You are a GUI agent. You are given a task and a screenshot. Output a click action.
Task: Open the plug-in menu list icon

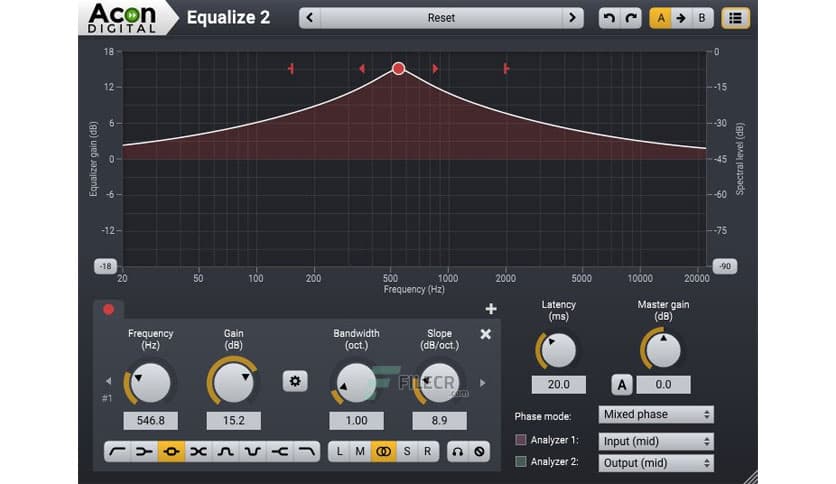[x=735, y=18]
